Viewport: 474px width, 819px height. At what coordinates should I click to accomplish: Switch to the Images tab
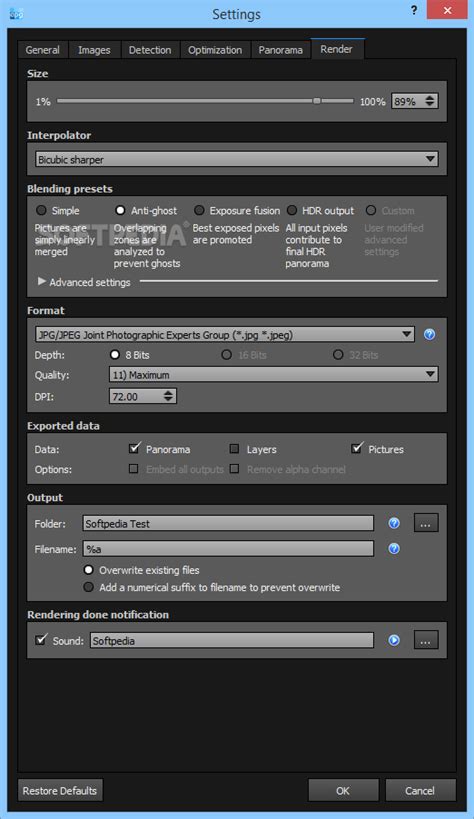(94, 50)
